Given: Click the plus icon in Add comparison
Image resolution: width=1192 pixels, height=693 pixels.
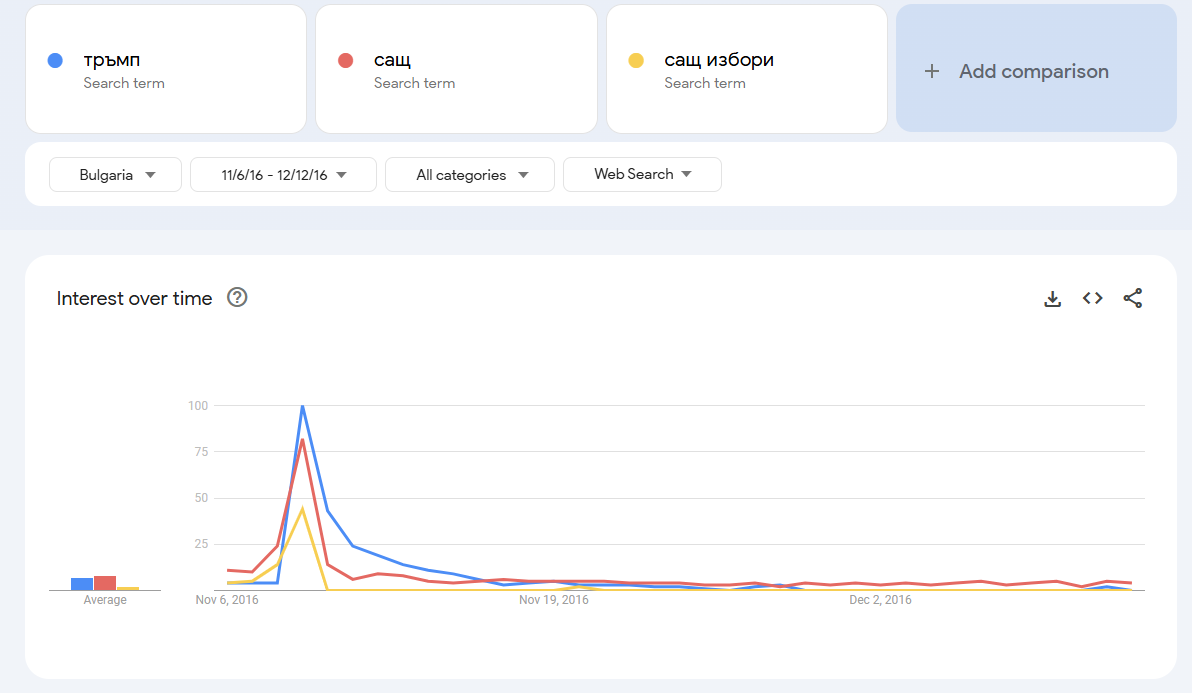Looking at the screenshot, I should [x=932, y=71].
